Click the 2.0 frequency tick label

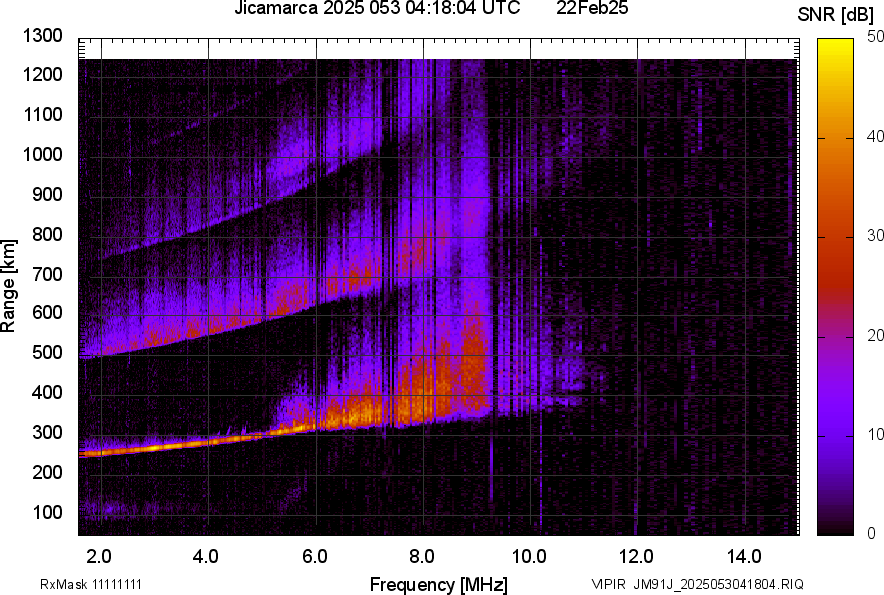tap(99, 557)
